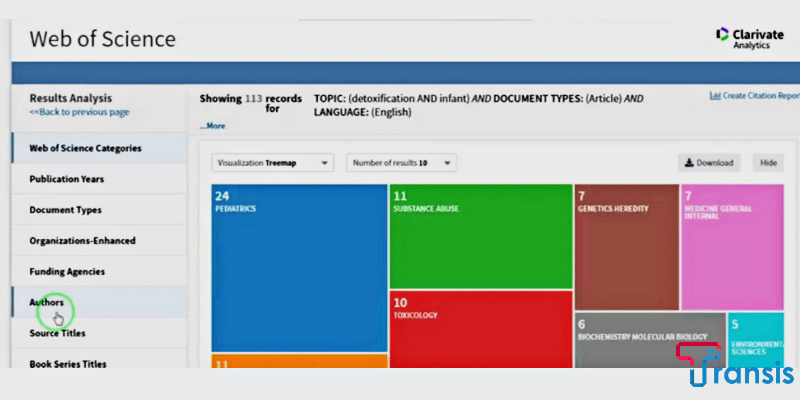
Task: Click the Download button
Action: point(709,163)
